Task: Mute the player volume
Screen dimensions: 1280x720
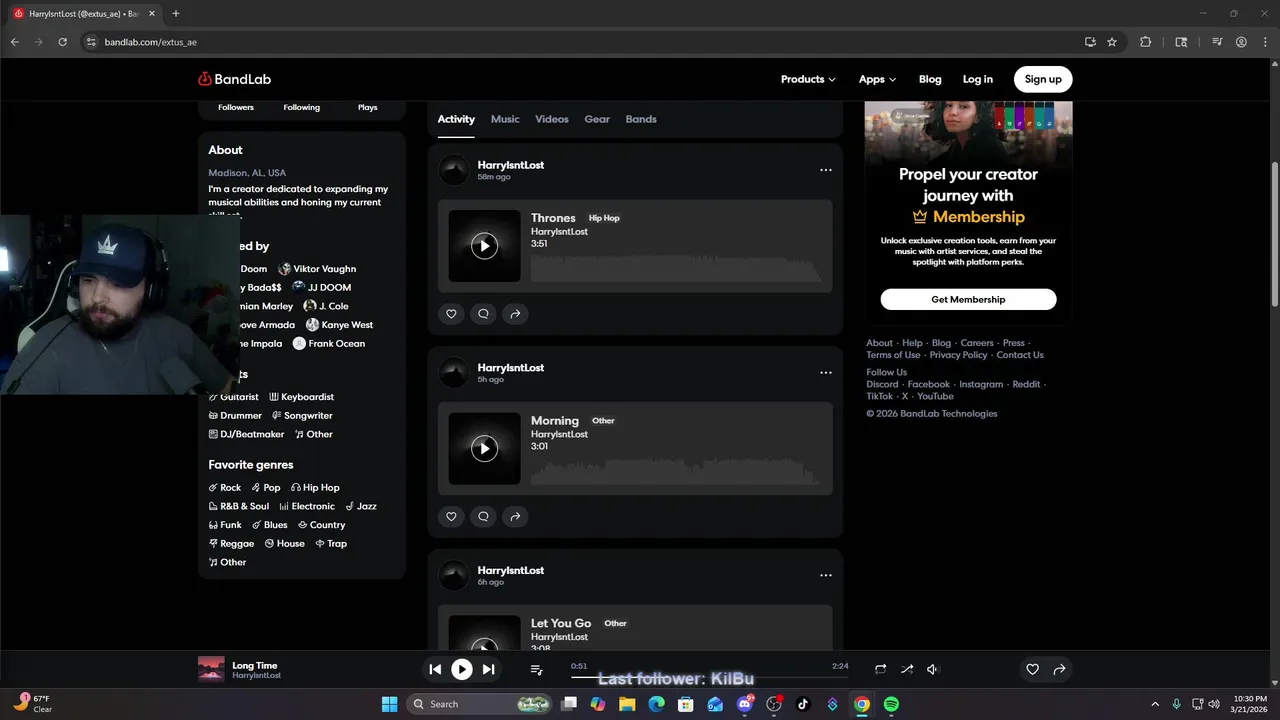Action: tap(932, 670)
